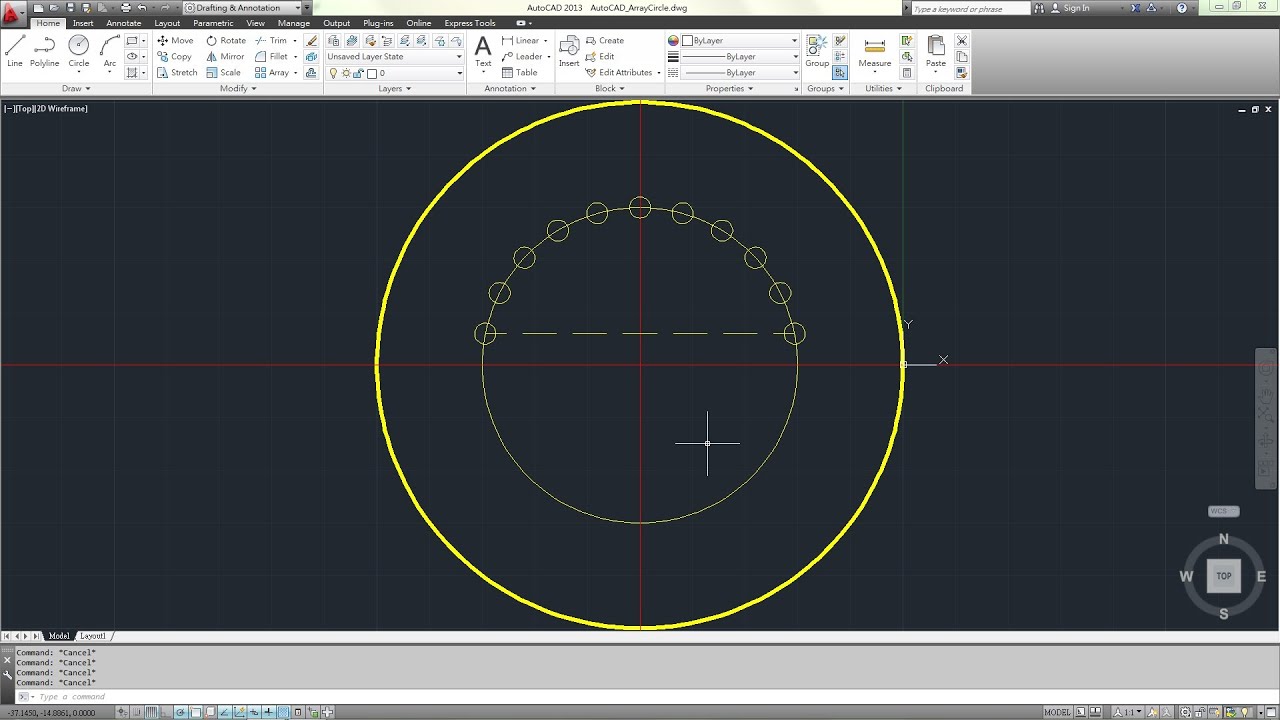Activate the Fillet command

[271, 57]
